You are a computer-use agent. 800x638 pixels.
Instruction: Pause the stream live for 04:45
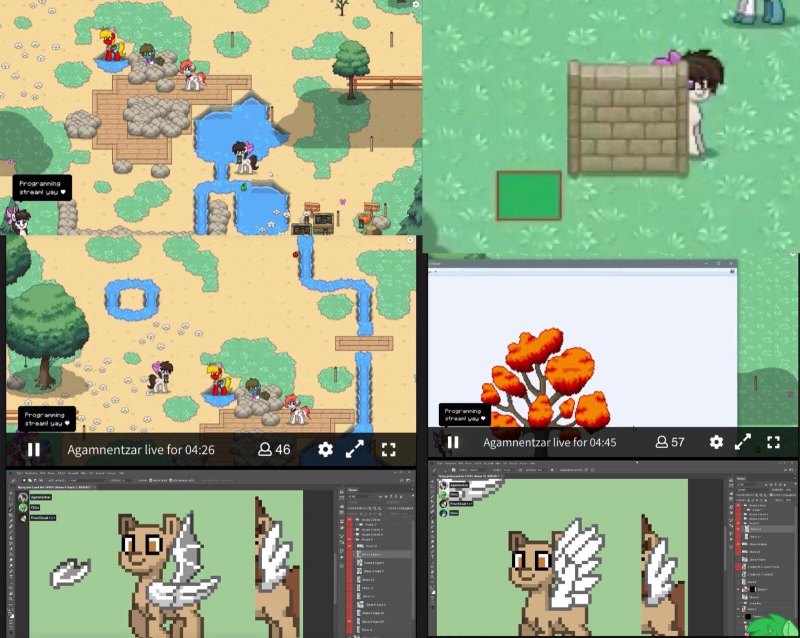[453, 442]
